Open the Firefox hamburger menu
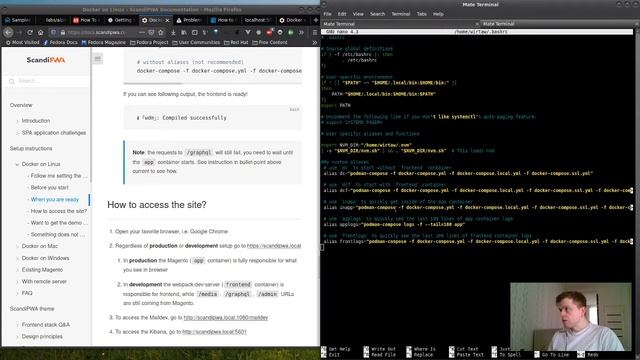 coord(315,32)
